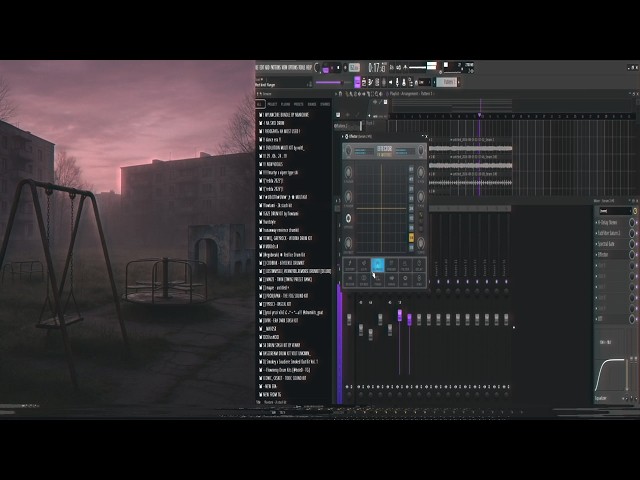This screenshot has width=640, height=480.
Task: Click the white bypass ring in Effector
Action: coord(348,219)
